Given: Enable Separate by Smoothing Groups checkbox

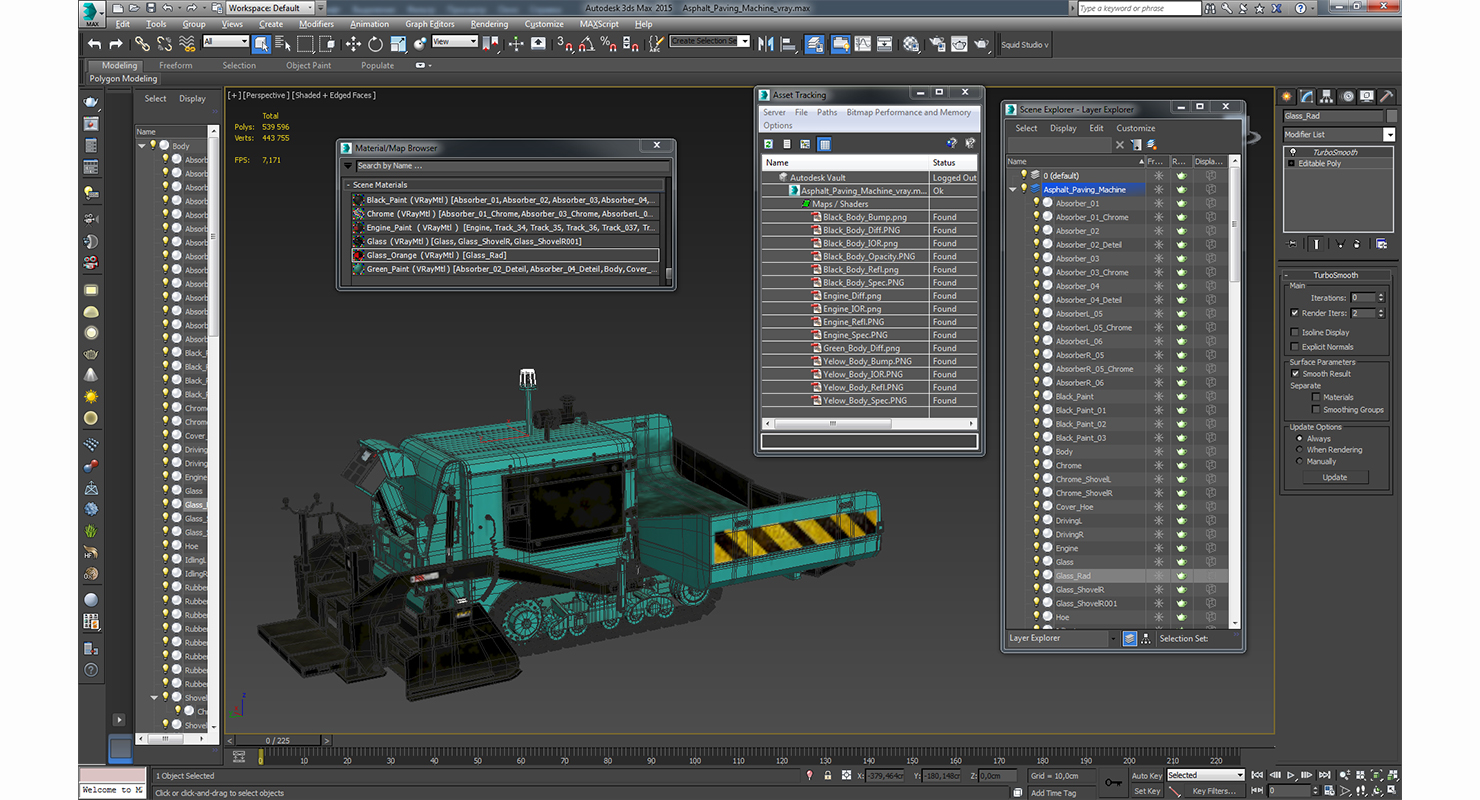Looking at the screenshot, I should (1316, 410).
